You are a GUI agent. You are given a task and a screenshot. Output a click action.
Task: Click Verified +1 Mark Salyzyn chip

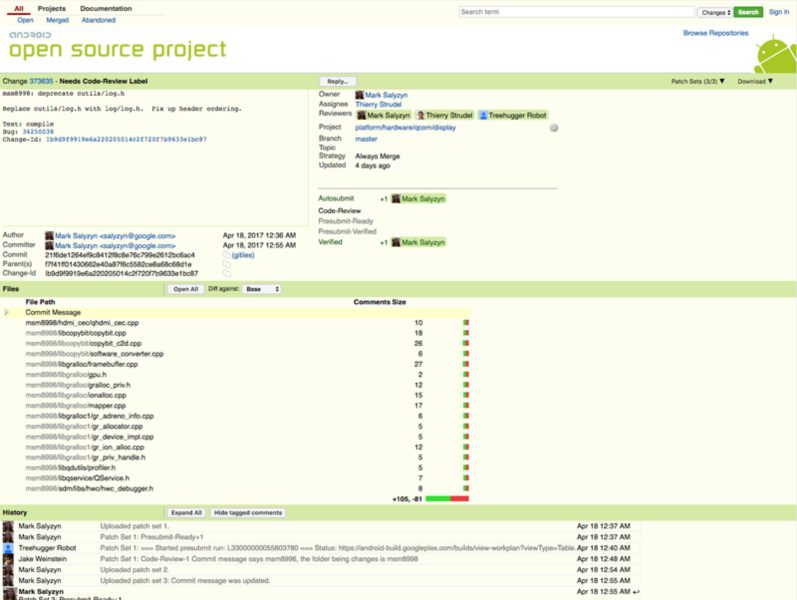[418, 243]
